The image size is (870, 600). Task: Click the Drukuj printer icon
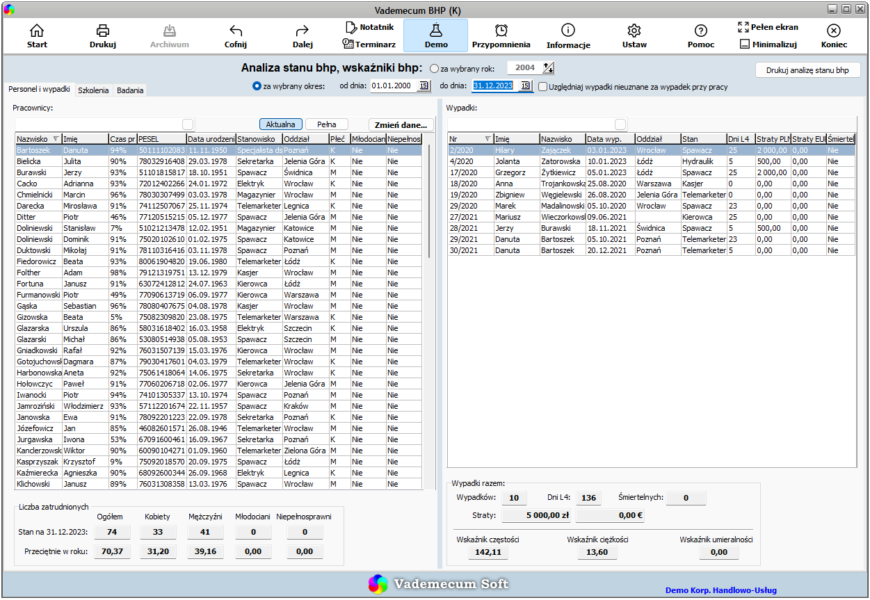(x=103, y=36)
